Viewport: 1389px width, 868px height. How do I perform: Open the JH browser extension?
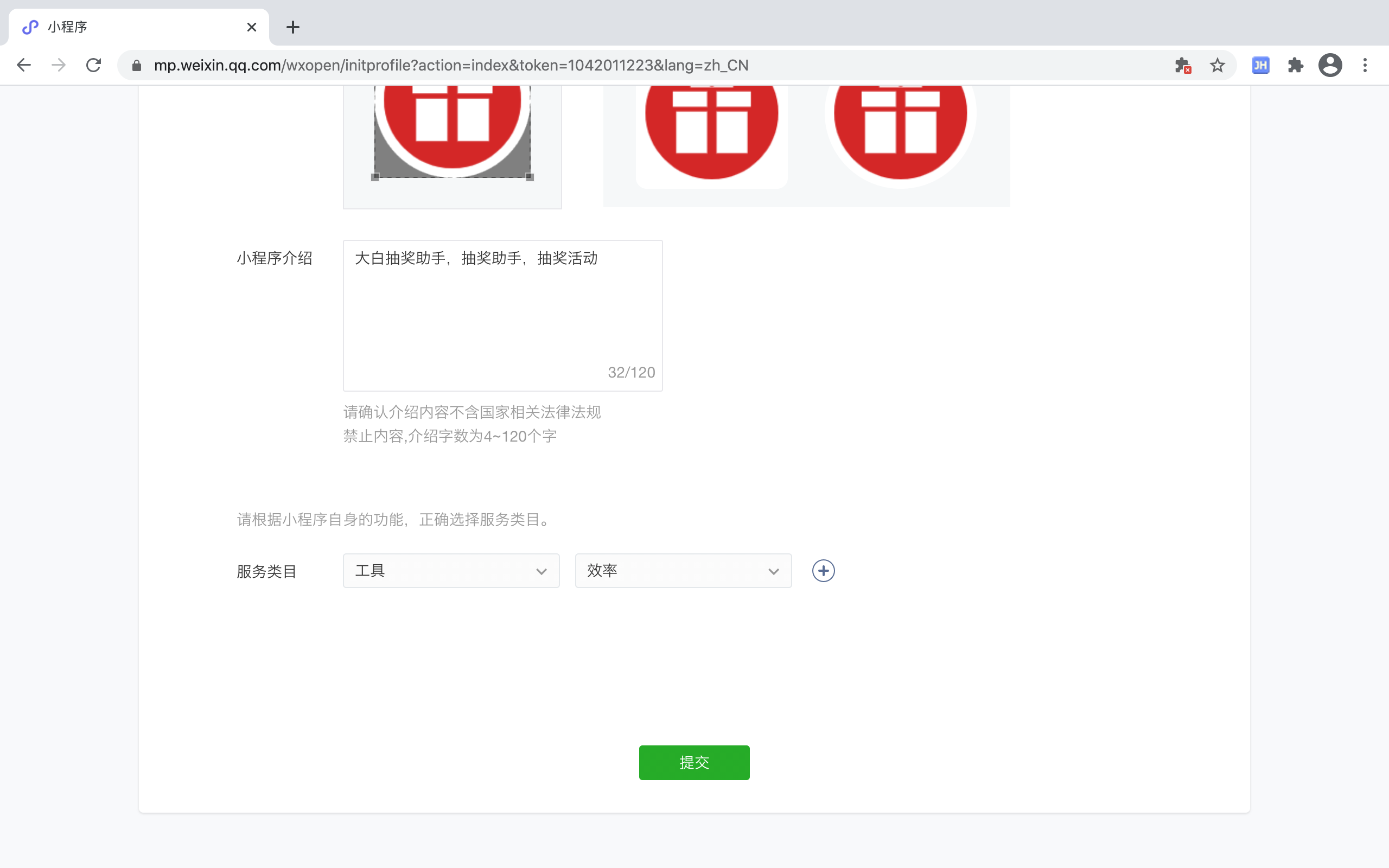(1260, 66)
